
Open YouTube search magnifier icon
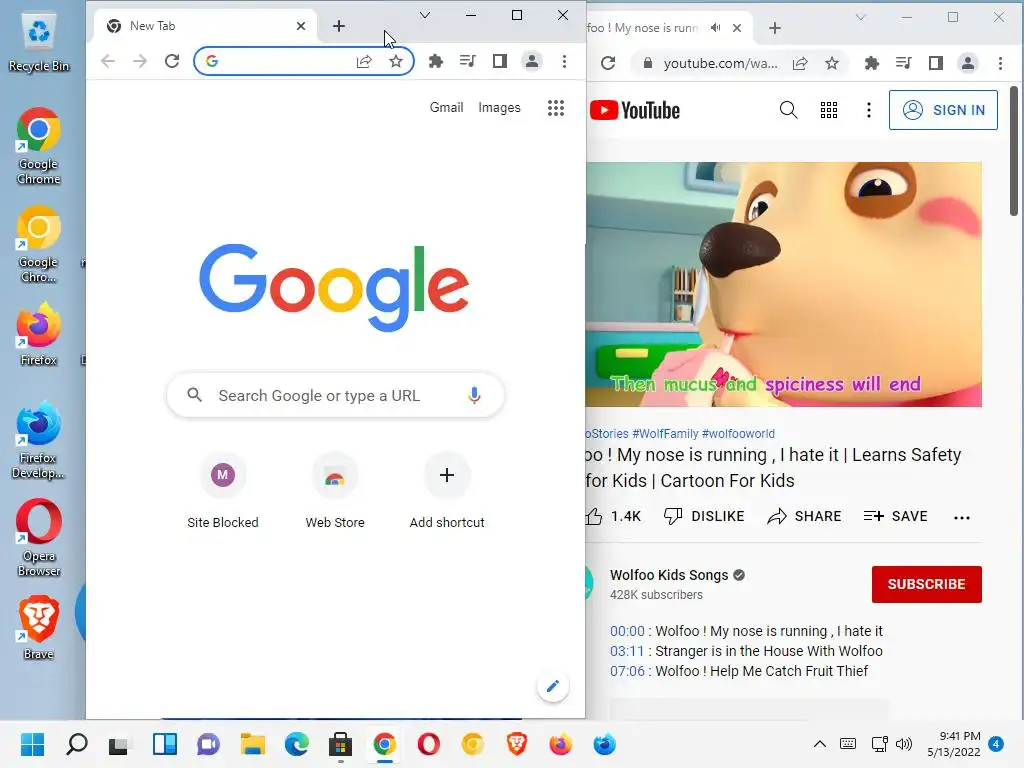(x=789, y=110)
